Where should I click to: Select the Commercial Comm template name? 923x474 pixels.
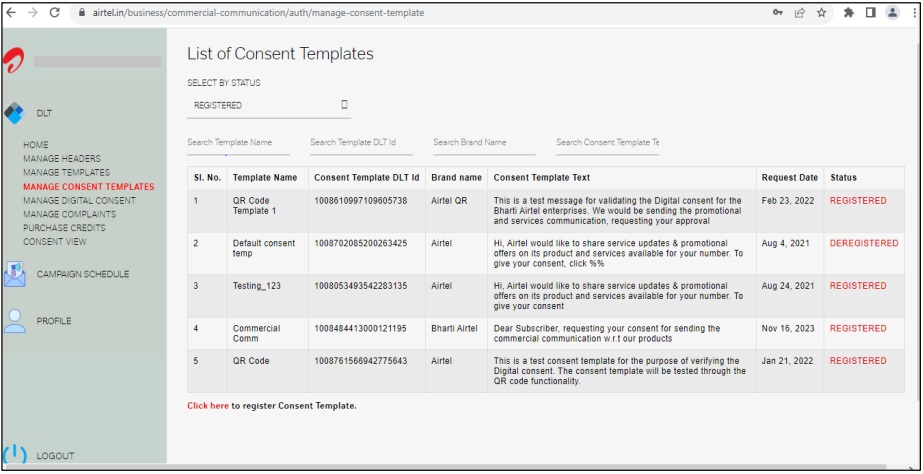(257, 333)
